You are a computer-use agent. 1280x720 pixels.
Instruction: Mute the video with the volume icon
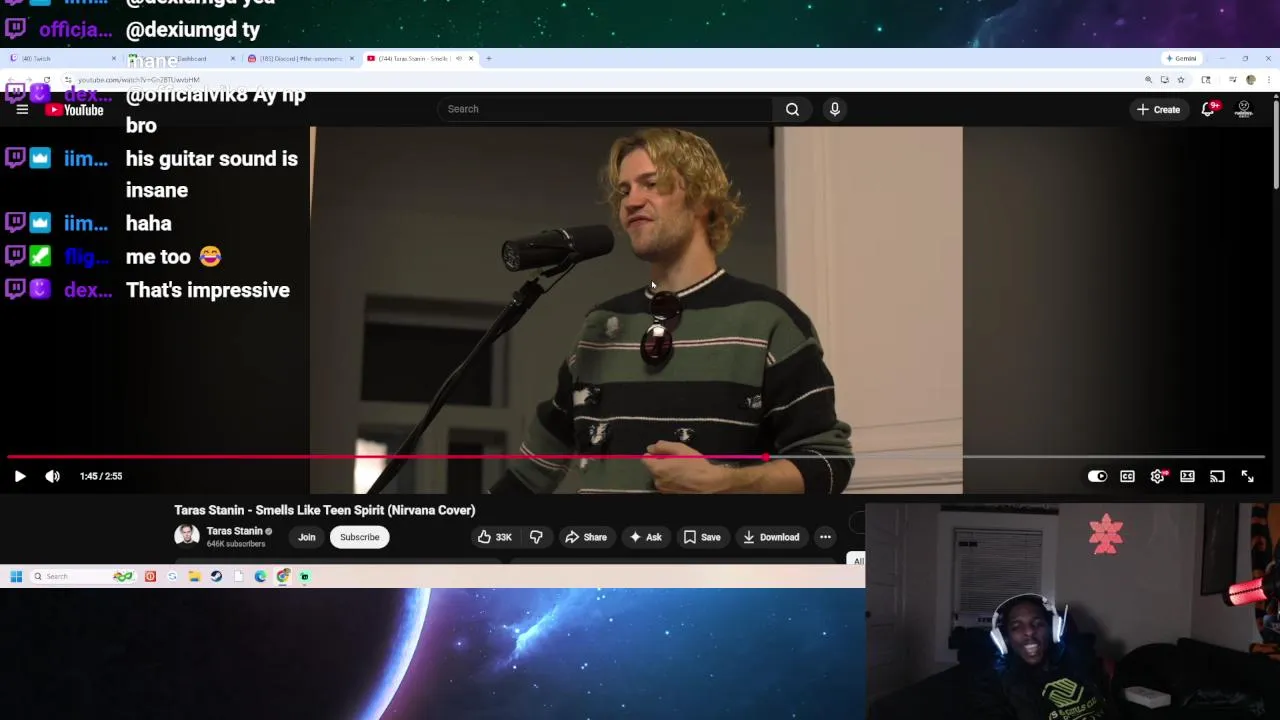click(52, 476)
